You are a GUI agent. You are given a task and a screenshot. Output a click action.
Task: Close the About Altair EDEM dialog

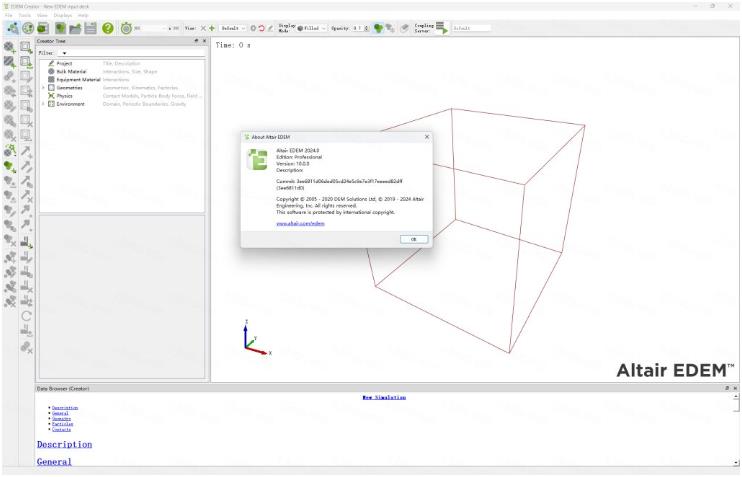point(427,137)
